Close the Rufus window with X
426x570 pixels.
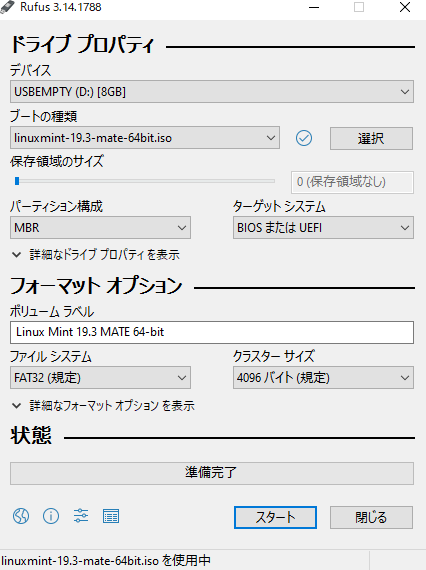pos(405,7)
